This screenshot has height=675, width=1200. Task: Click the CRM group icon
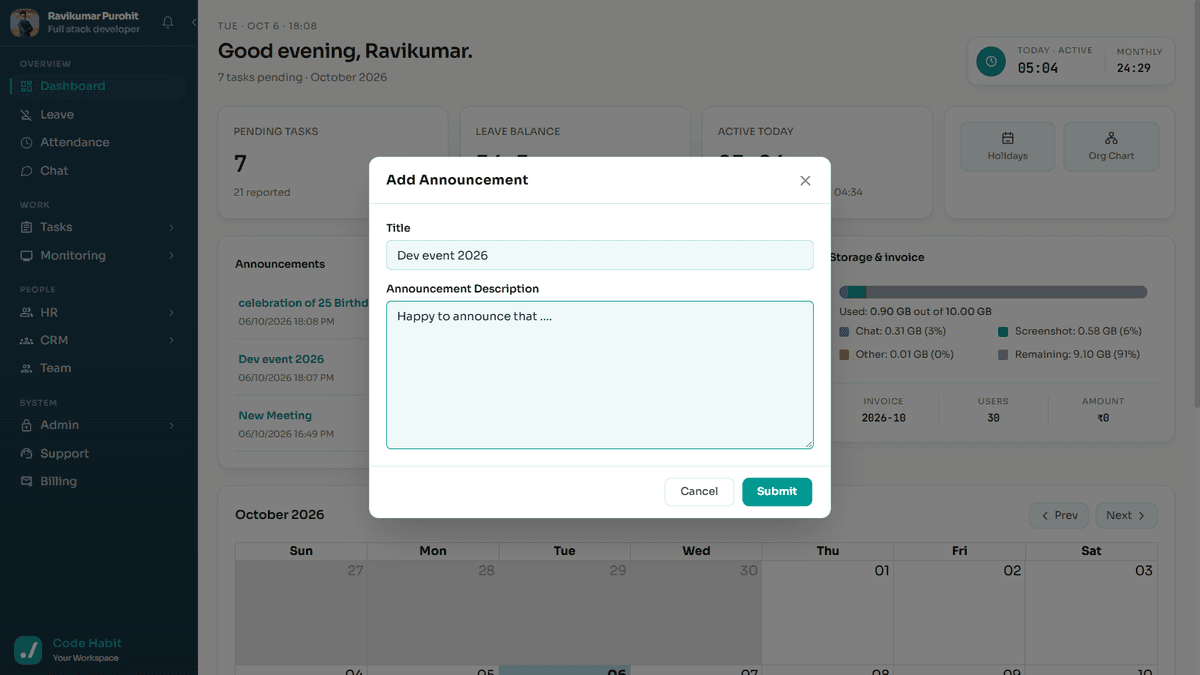27,341
